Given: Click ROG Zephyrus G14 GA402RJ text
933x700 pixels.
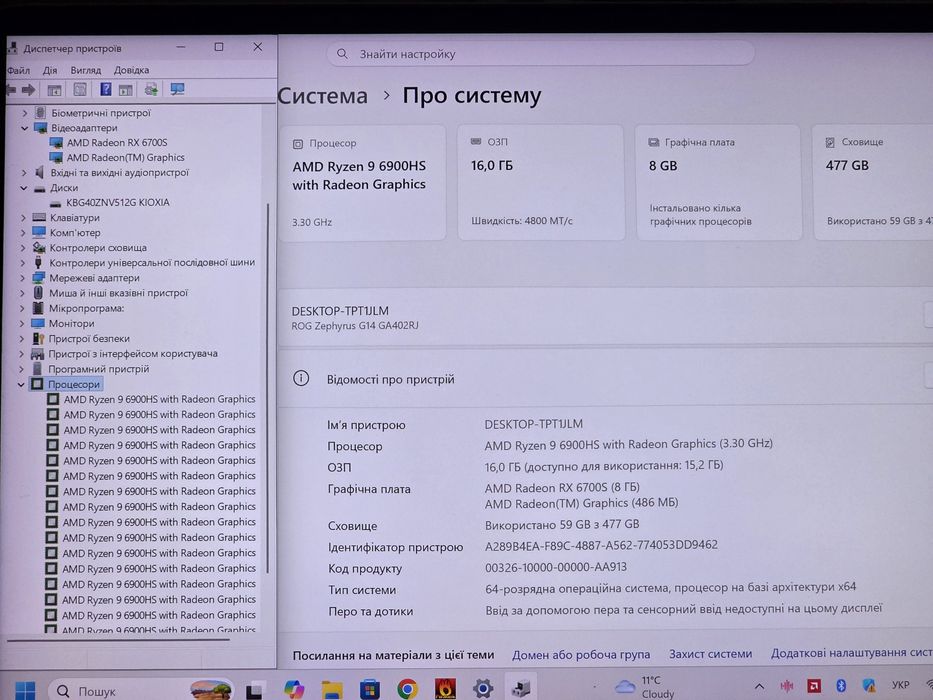Looking at the screenshot, I should [x=355, y=326].
